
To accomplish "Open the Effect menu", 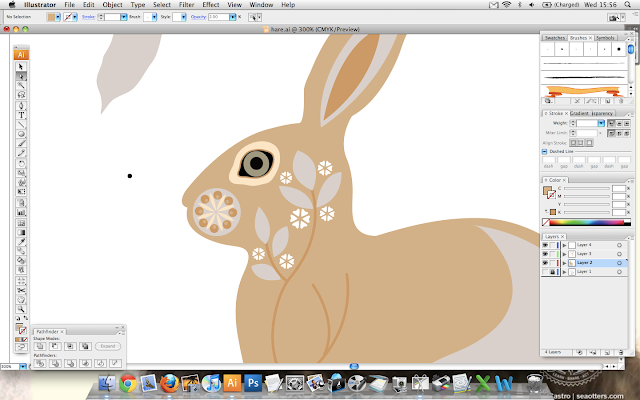I will point(210,5).
